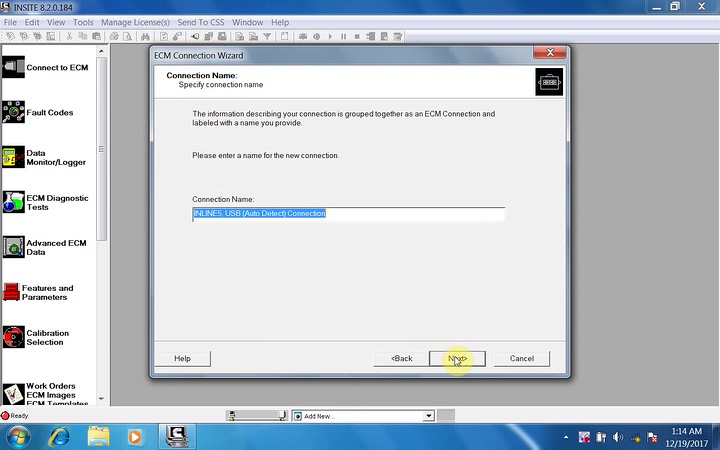Click the Paste clipboard toolbar icon
The width and height of the screenshot is (720, 450).
[x=96, y=36]
